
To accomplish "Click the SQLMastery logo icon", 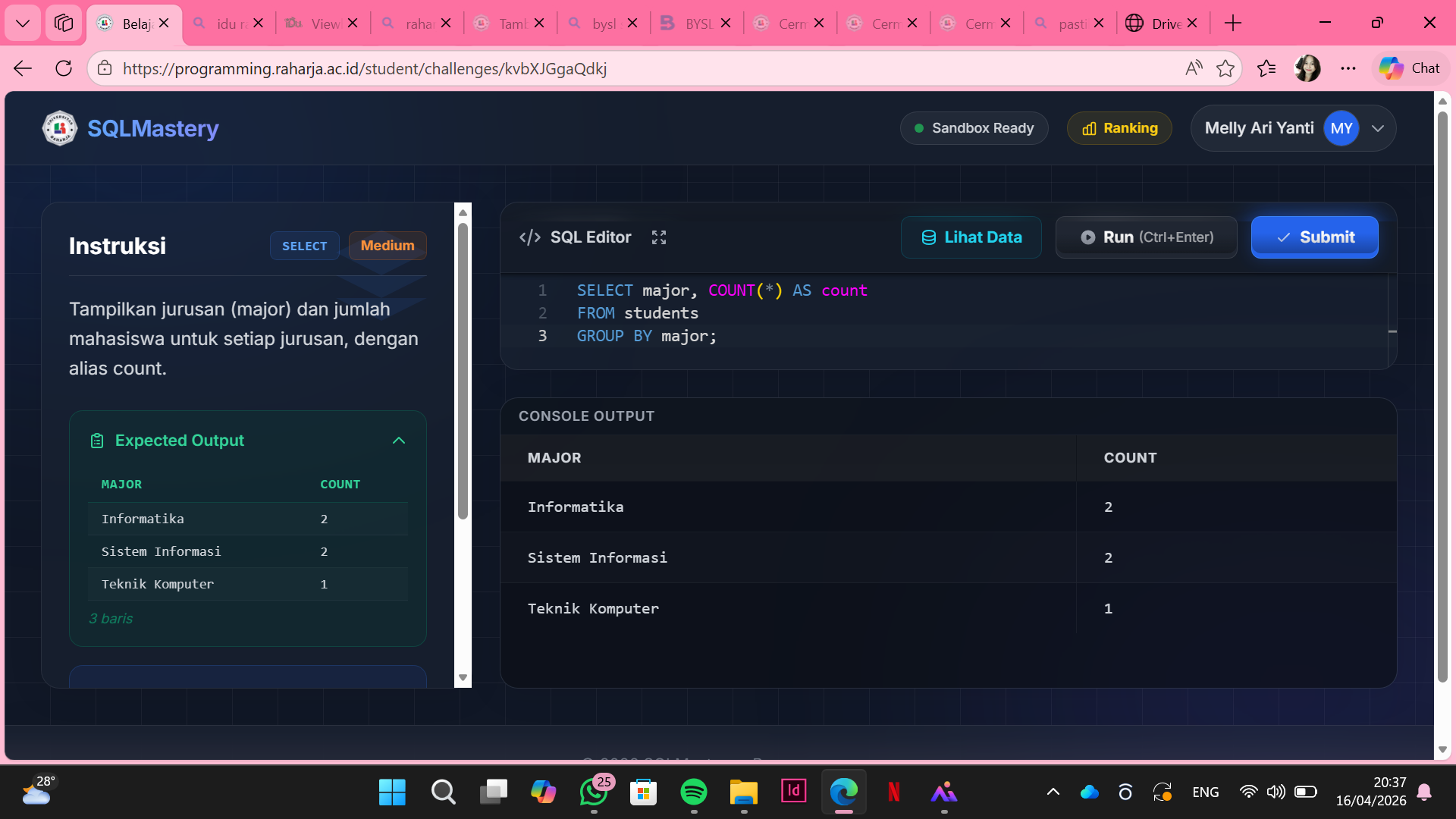I will 59,128.
